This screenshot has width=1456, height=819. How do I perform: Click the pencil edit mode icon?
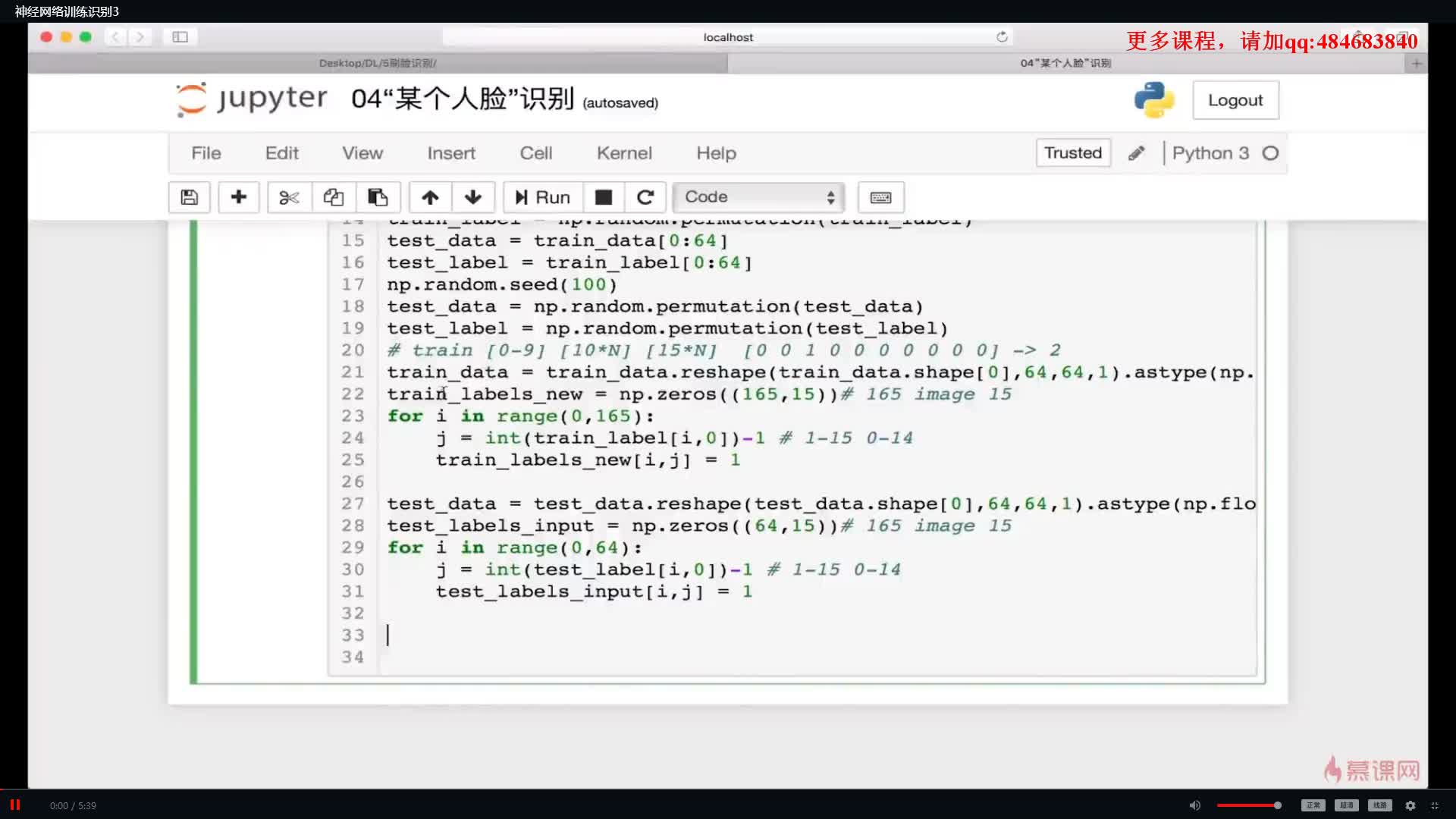click(x=1136, y=153)
